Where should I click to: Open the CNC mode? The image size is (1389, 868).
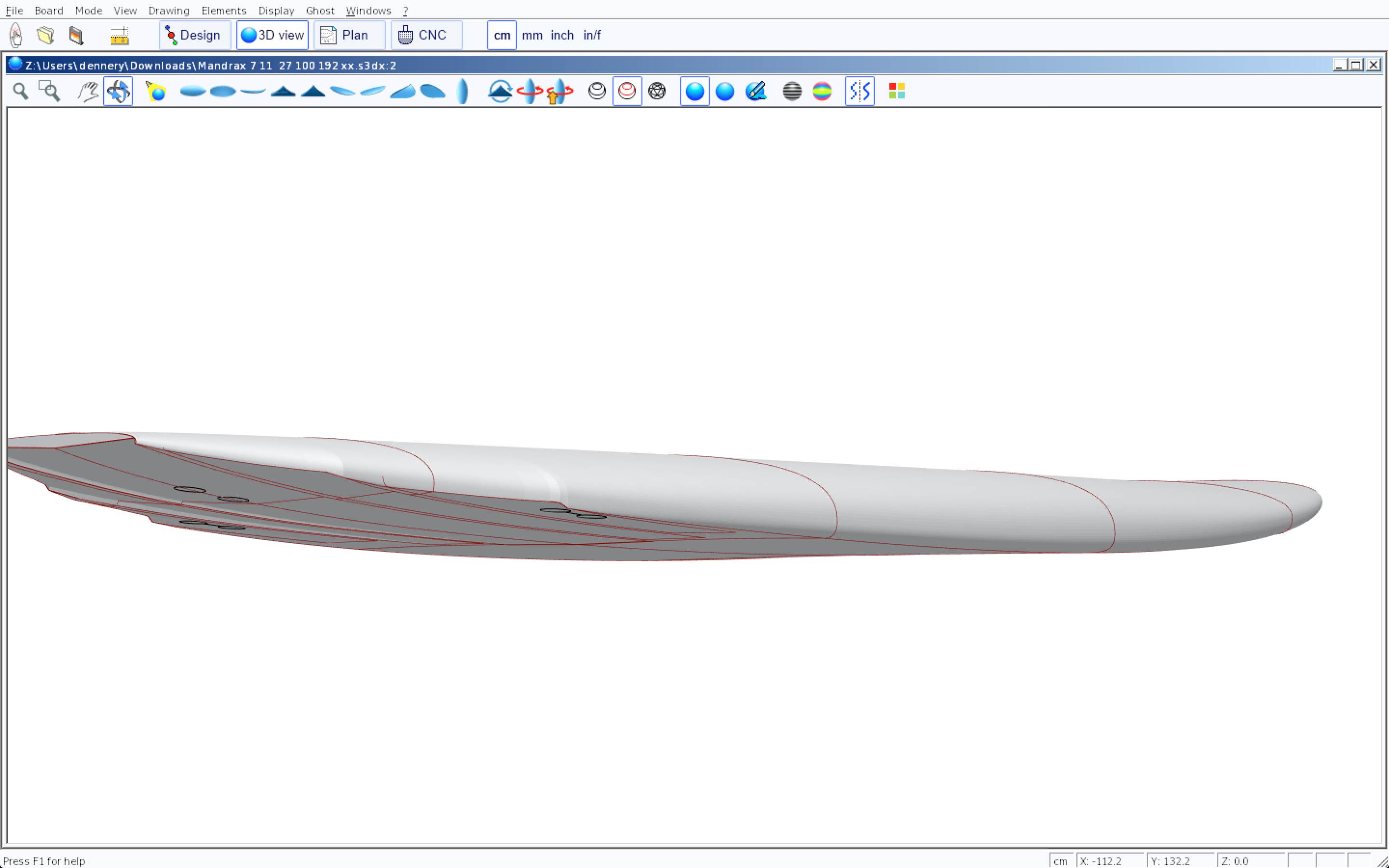pos(426,36)
